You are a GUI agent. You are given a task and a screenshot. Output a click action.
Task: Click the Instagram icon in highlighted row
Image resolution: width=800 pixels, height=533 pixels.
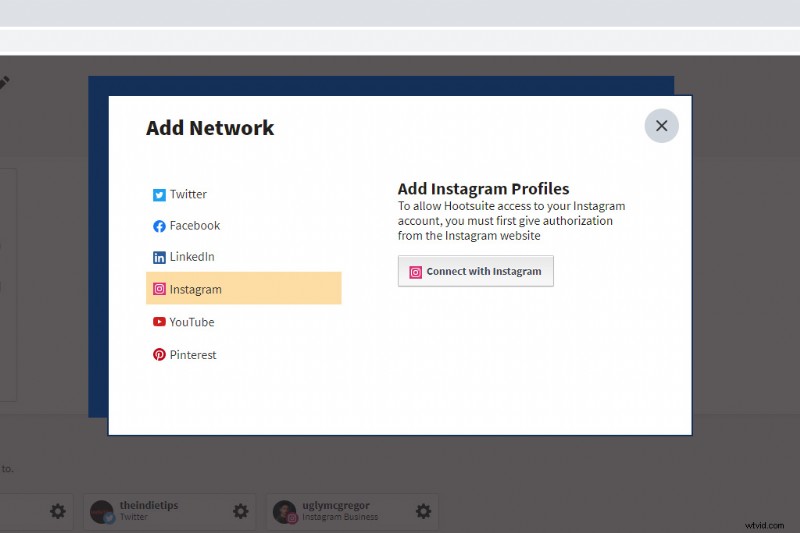[x=159, y=289]
